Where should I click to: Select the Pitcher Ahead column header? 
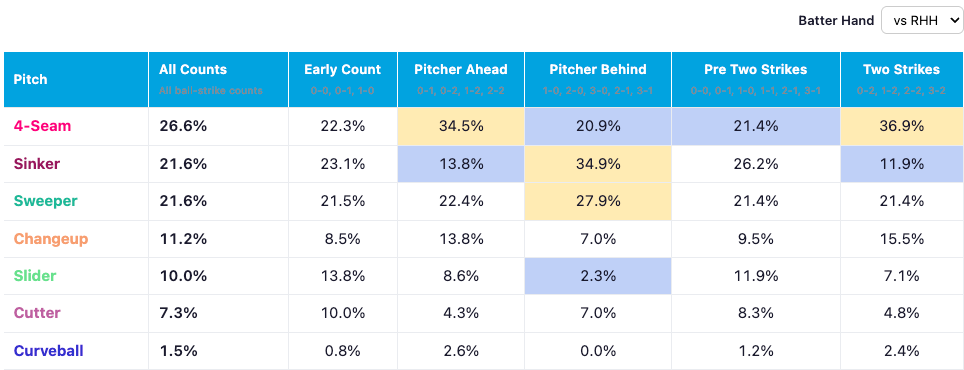click(x=460, y=80)
